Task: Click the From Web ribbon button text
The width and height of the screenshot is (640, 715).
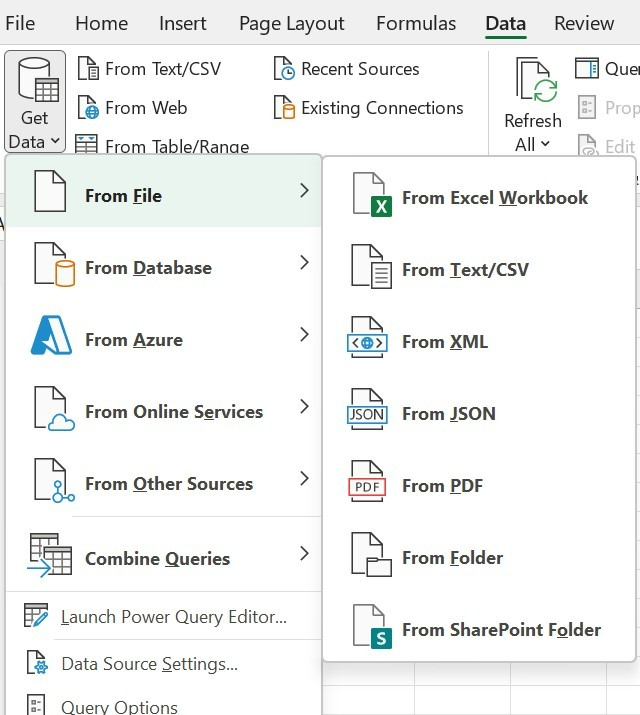Action: 146,108
